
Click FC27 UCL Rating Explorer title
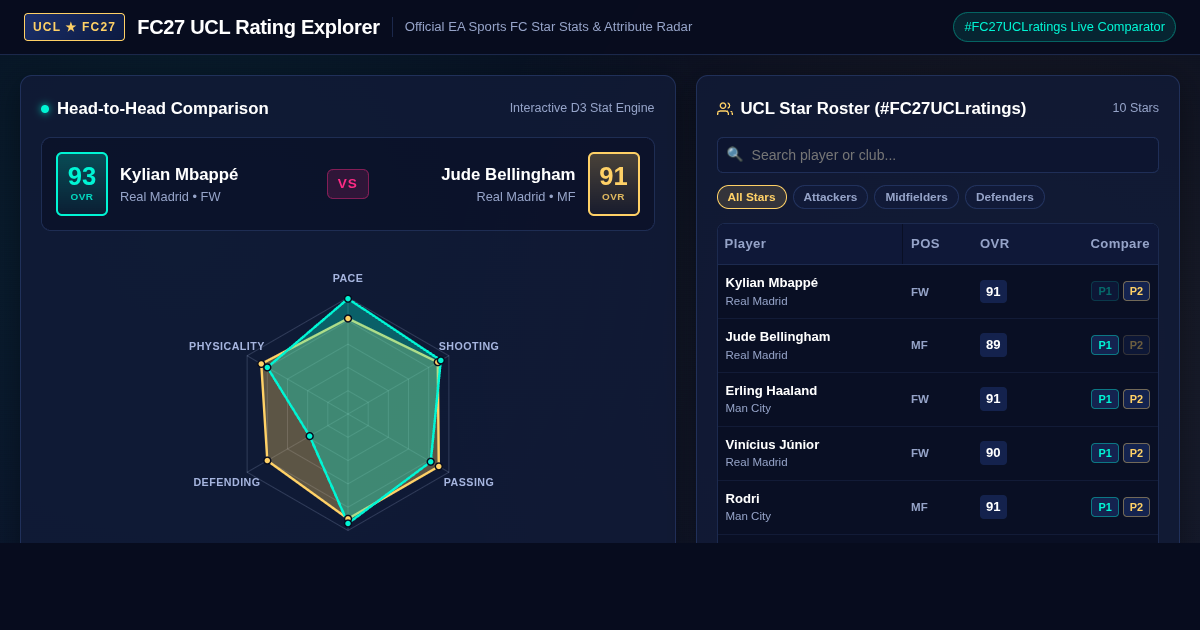pos(258,27)
